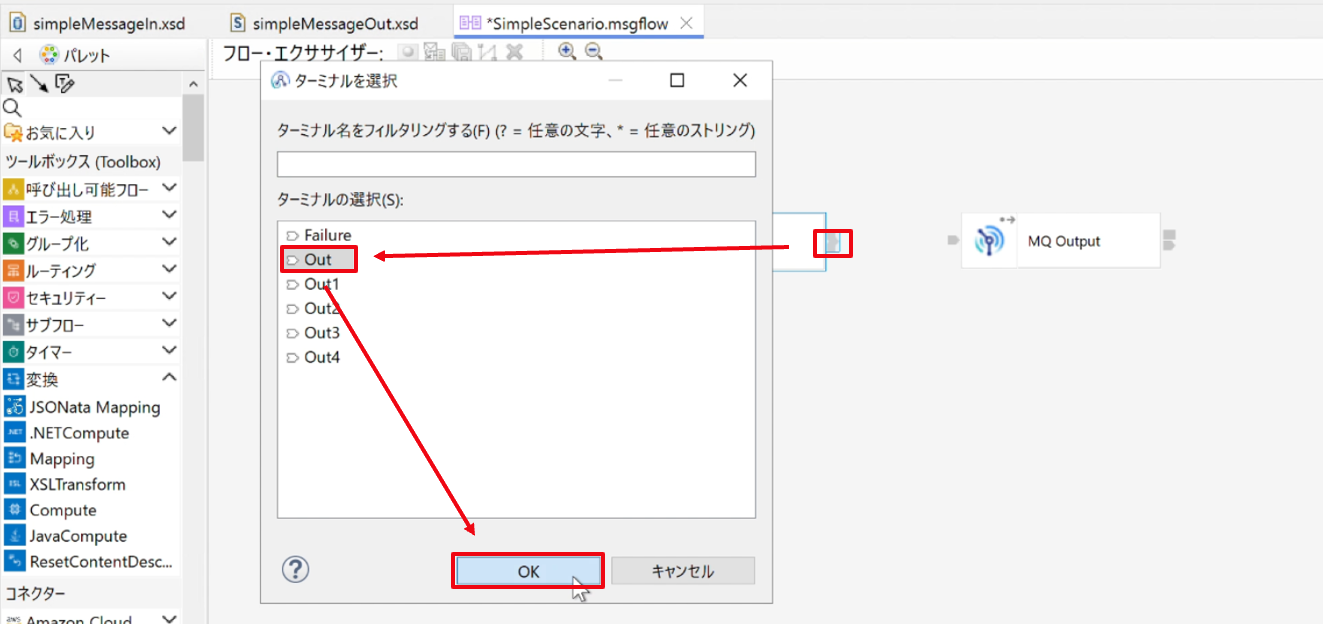Switch to the simpleMessageIn.xsd tab
1323x624 pixels.
click(x=96, y=22)
